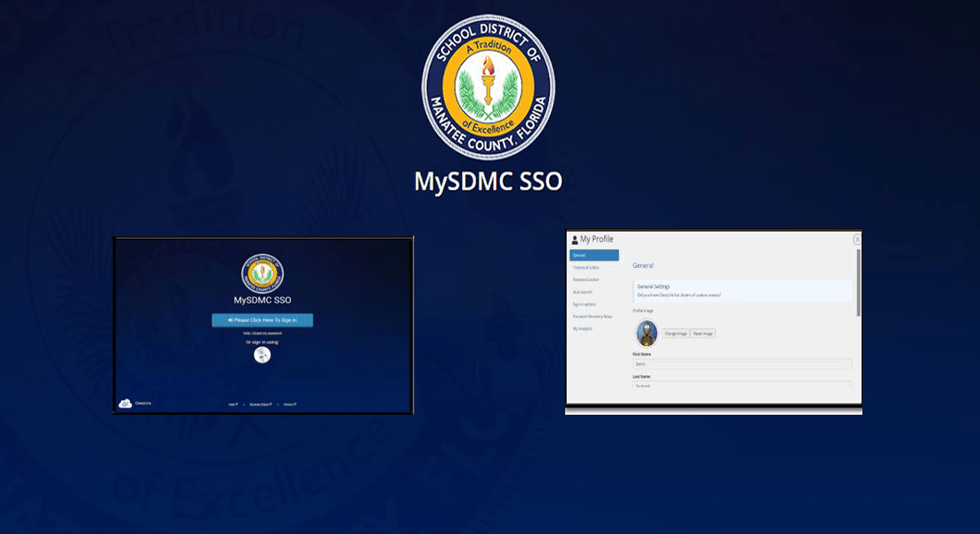
Task: Open the login screen thumbnail image
Action: [263, 325]
